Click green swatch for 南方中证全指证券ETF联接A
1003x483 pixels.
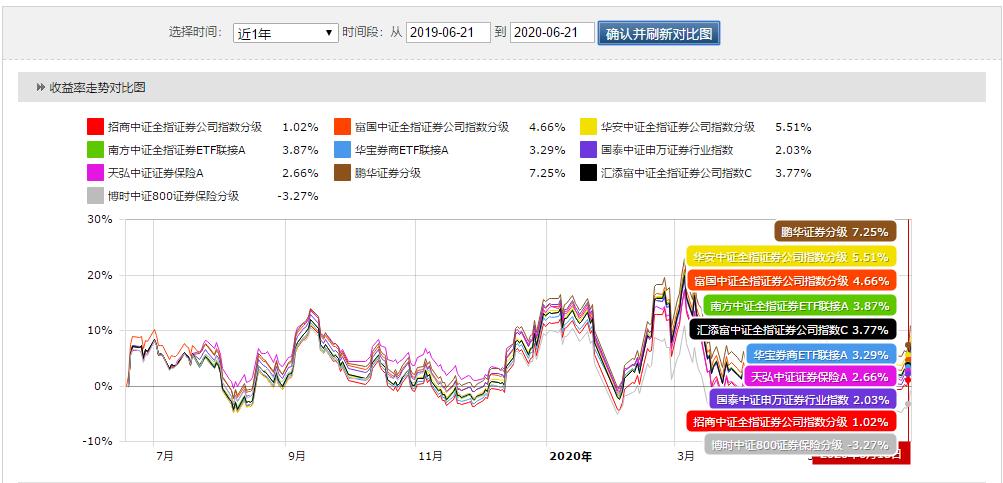pyautogui.click(x=95, y=150)
